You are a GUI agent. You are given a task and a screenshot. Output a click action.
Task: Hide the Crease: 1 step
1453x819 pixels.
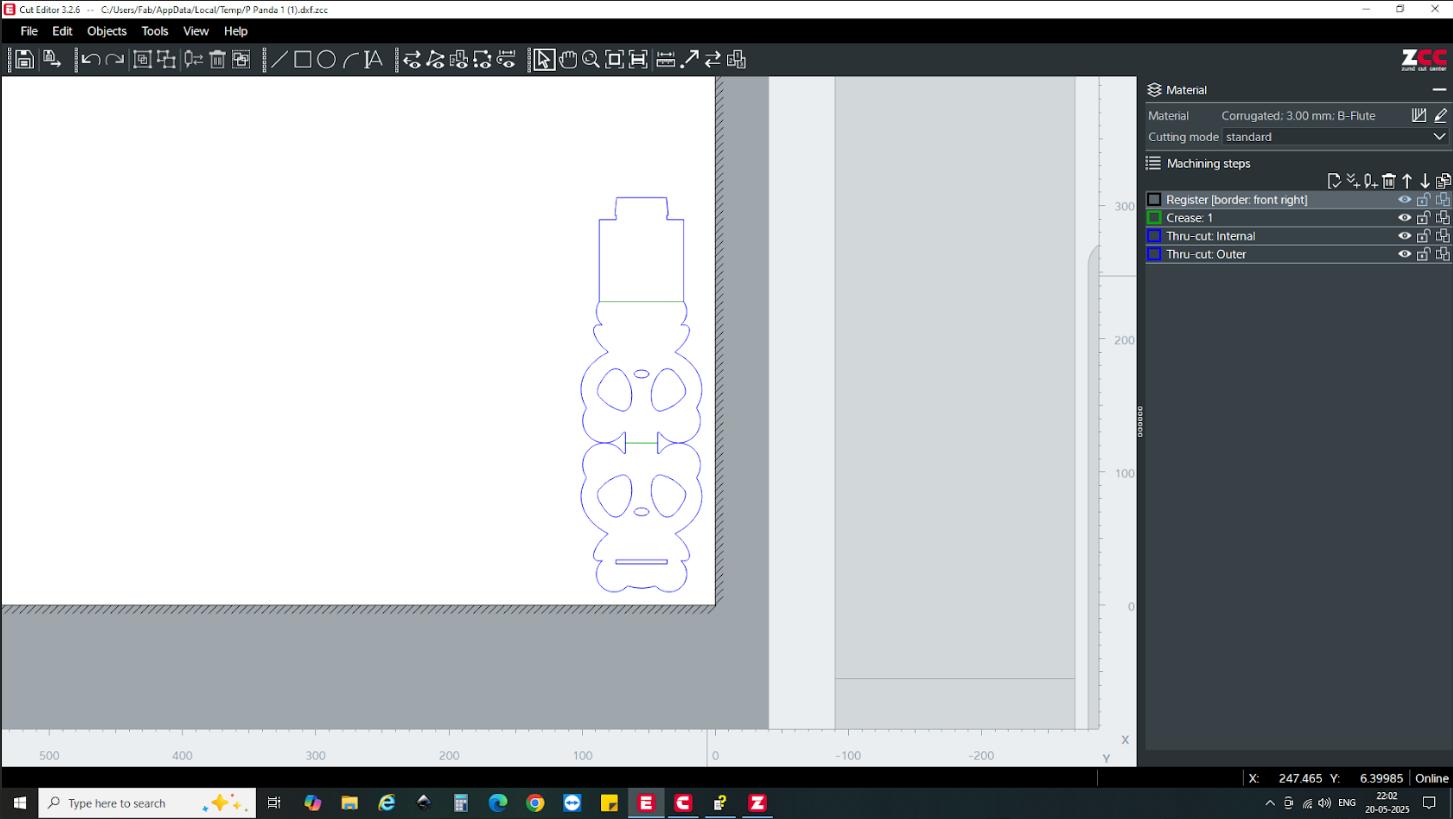pyautogui.click(x=1404, y=218)
